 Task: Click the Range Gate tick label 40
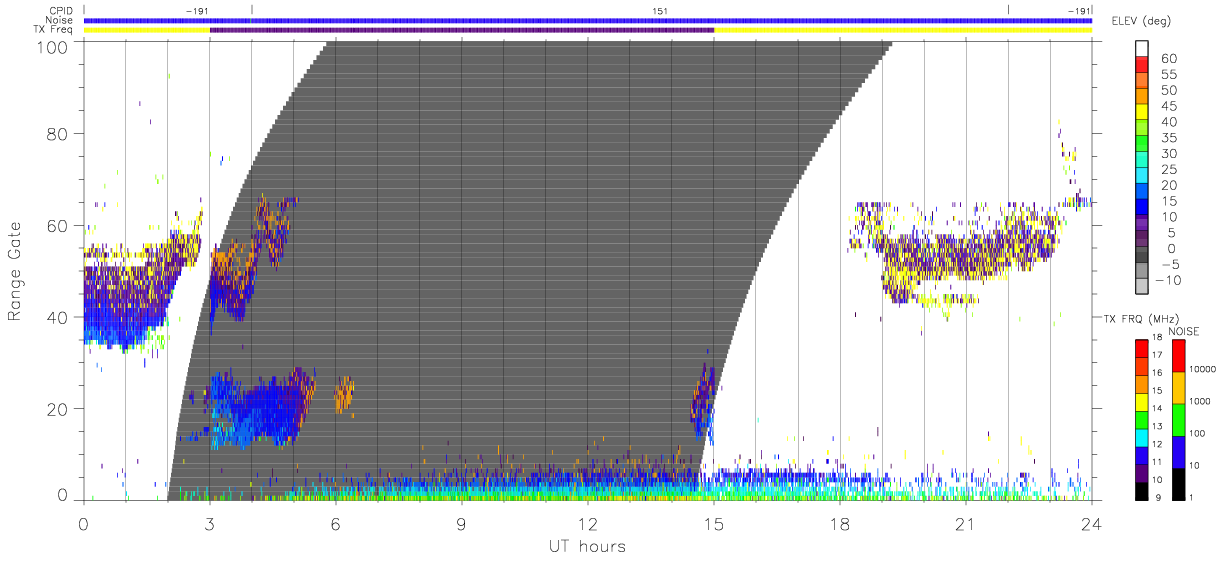click(x=59, y=317)
